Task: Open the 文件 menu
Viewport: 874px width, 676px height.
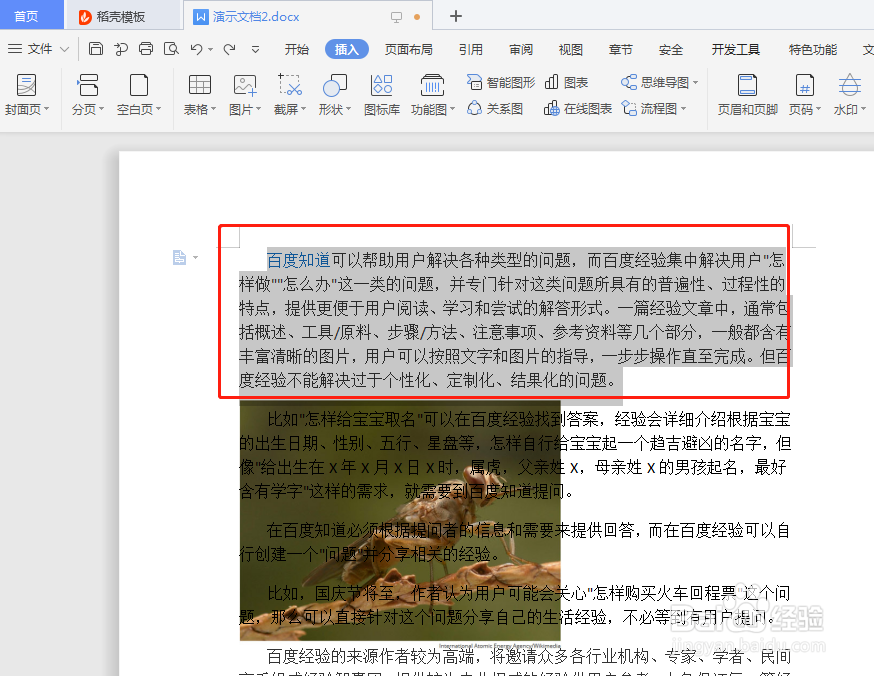Action: pyautogui.click(x=40, y=49)
